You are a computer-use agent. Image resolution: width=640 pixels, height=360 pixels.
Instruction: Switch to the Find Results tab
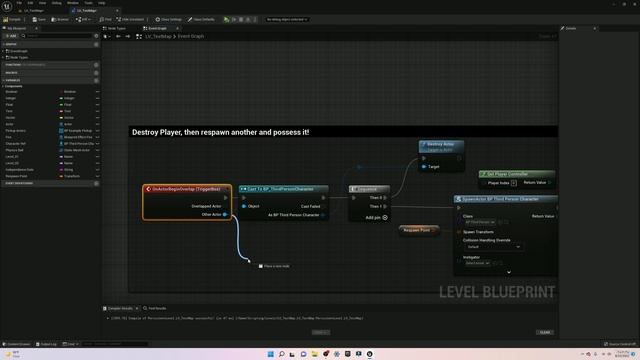[x=155, y=308]
